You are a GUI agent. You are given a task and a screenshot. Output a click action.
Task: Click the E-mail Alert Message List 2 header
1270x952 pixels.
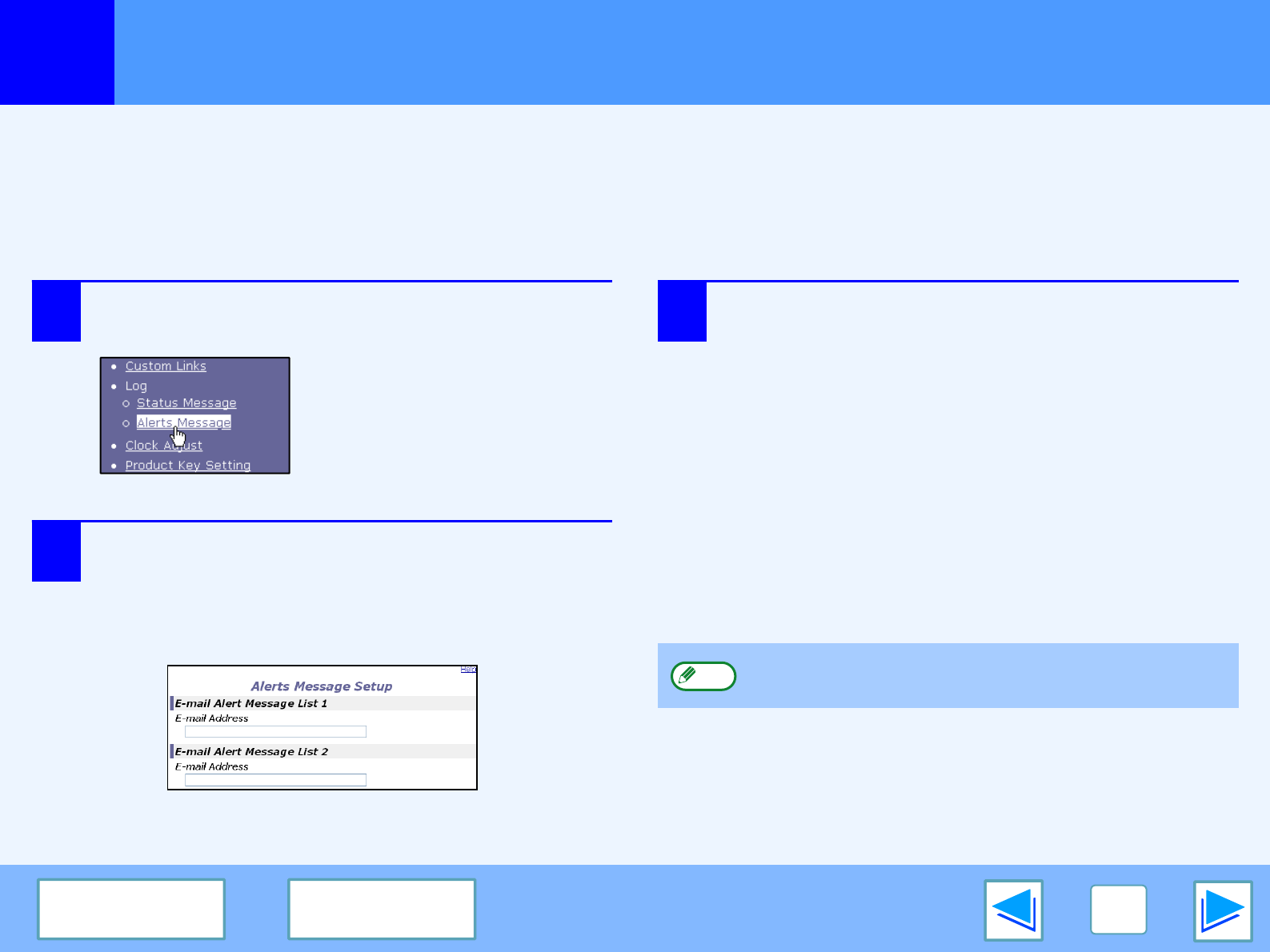point(251,752)
